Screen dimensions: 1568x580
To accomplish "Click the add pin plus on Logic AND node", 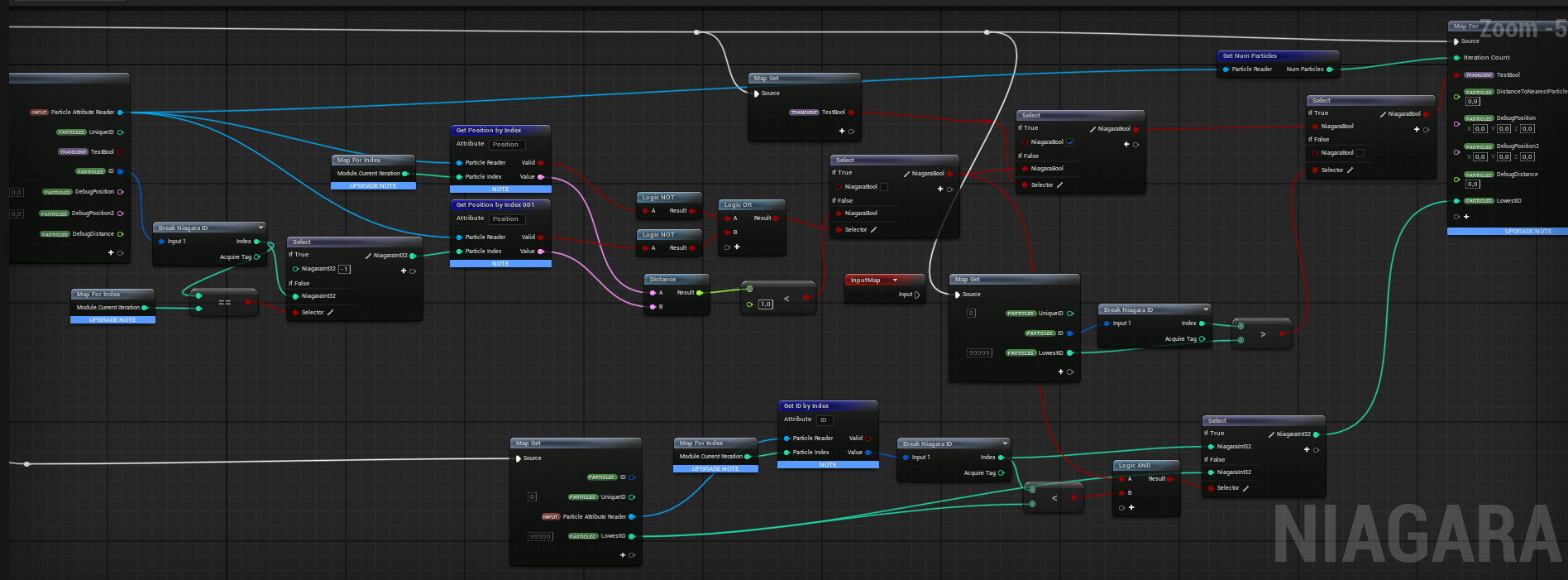I will click(1131, 507).
